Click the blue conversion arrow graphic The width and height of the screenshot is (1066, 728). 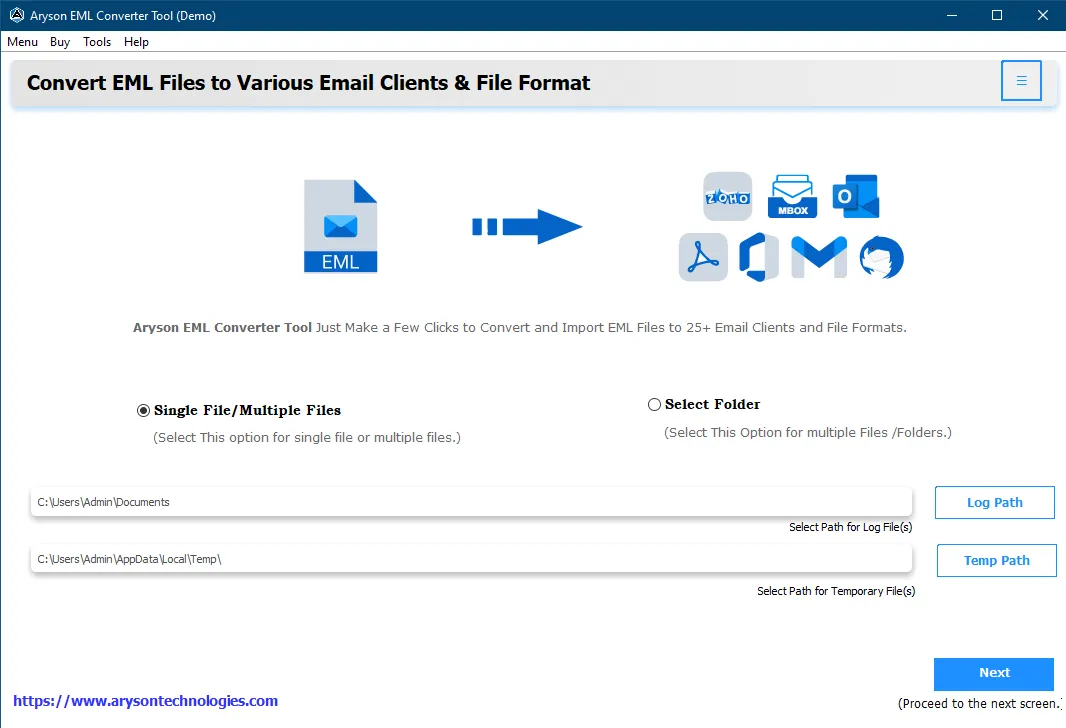click(x=527, y=226)
